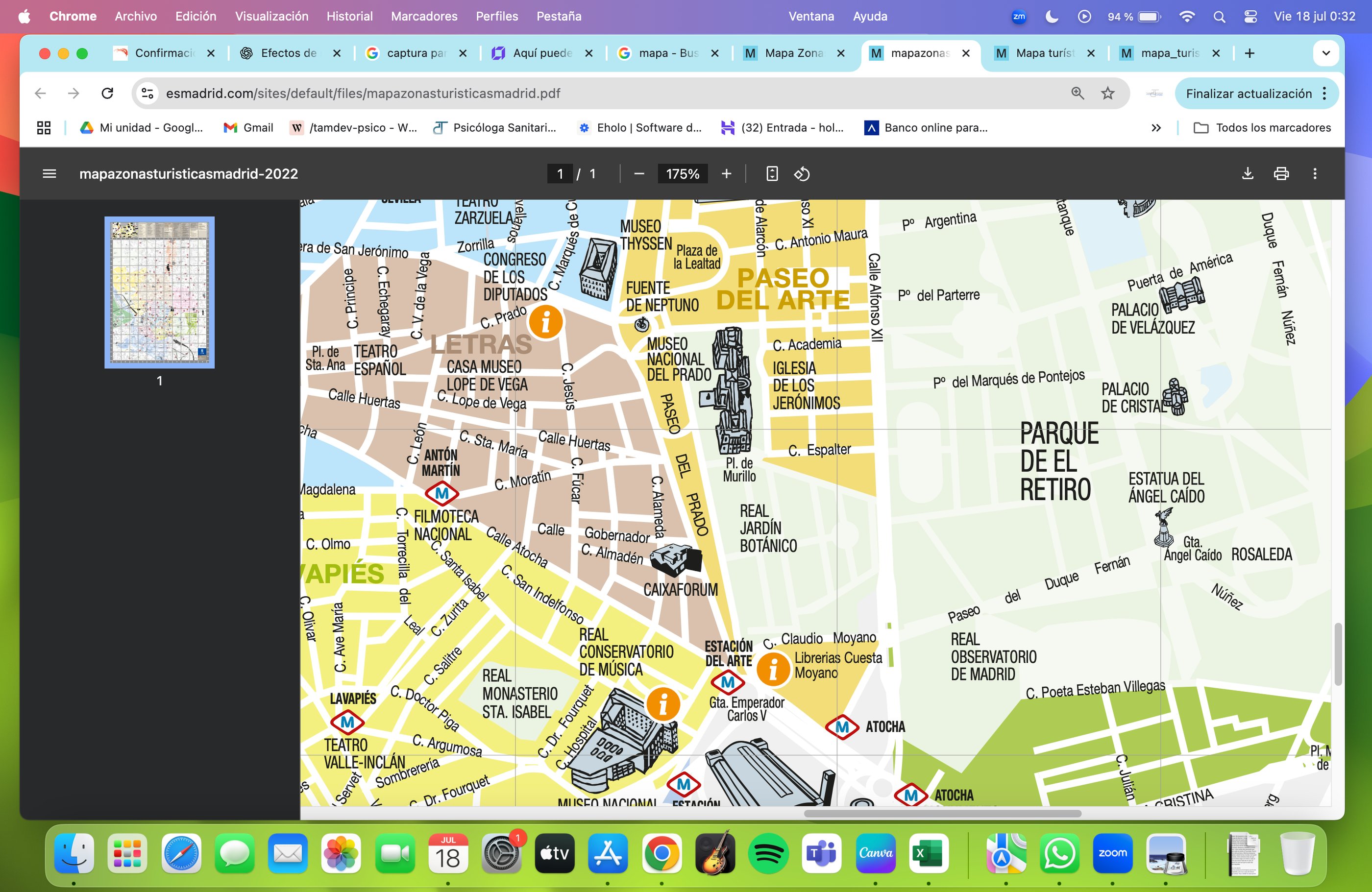
Task: Open the Marcadores menu
Action: pyautogui.click(x=424, y=16)
